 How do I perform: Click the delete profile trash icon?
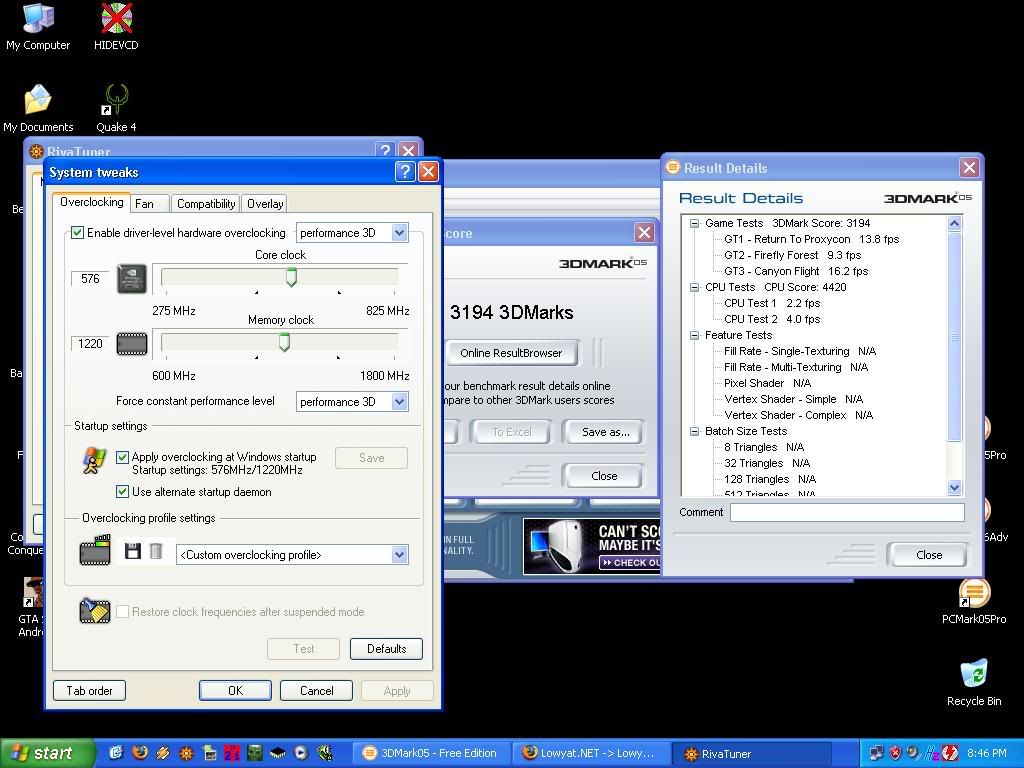tap(156, 551)
